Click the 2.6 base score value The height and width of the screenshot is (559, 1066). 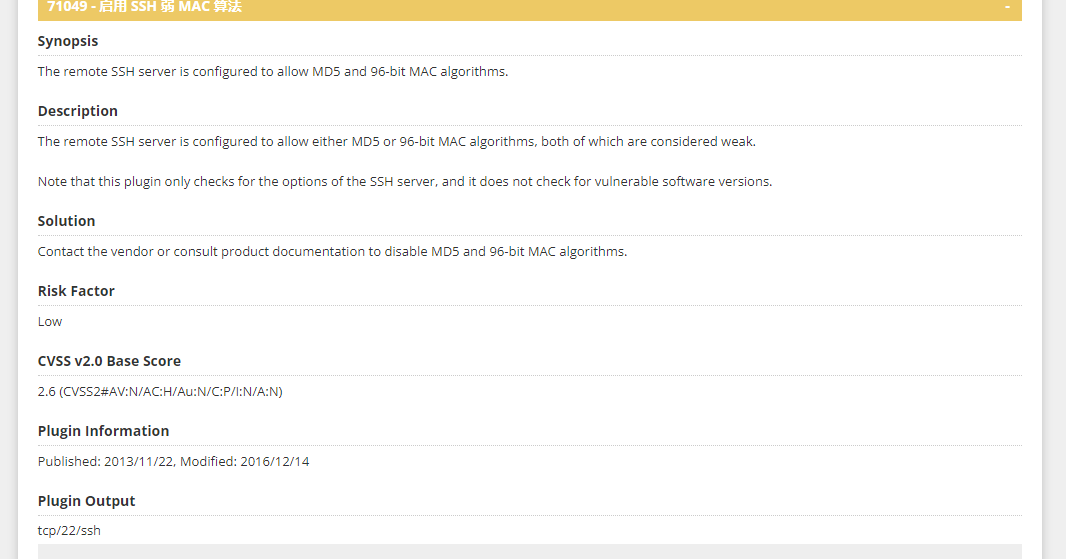pyautogui.click(x=46, y=392)
